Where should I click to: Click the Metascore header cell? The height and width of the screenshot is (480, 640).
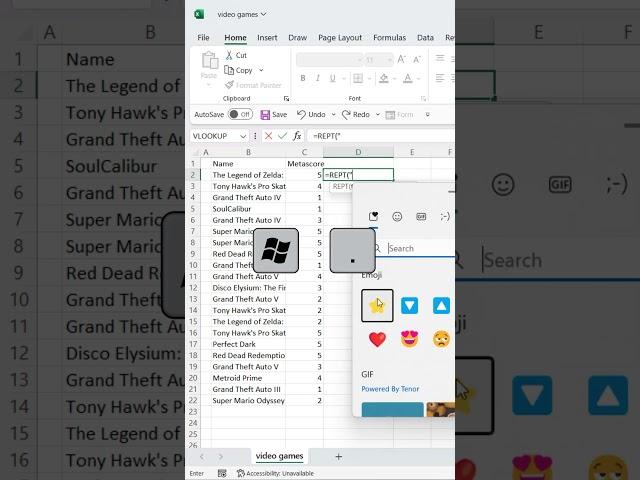(304, 164)
